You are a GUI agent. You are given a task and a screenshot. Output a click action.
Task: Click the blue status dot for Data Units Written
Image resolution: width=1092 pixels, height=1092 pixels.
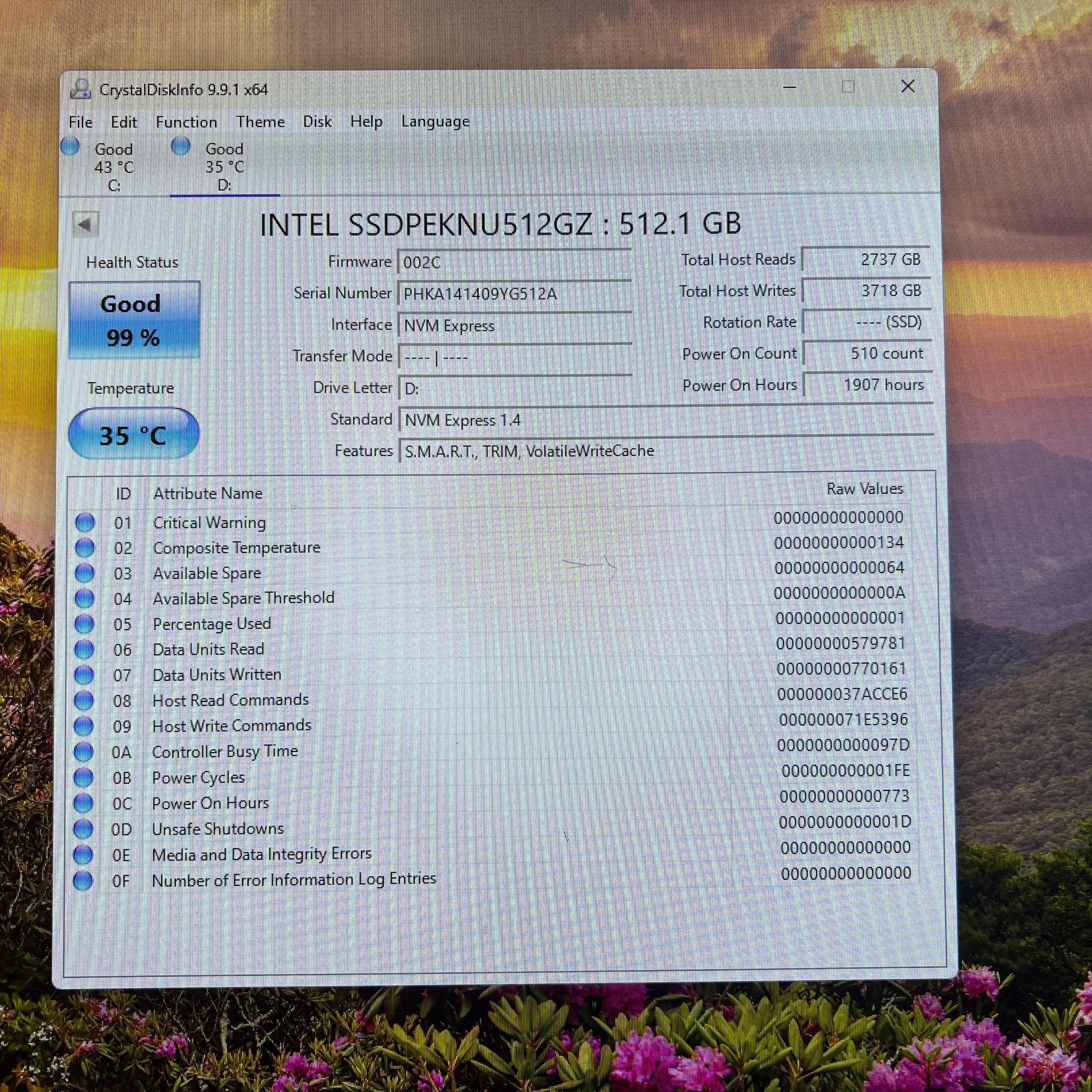coord(84,675)
